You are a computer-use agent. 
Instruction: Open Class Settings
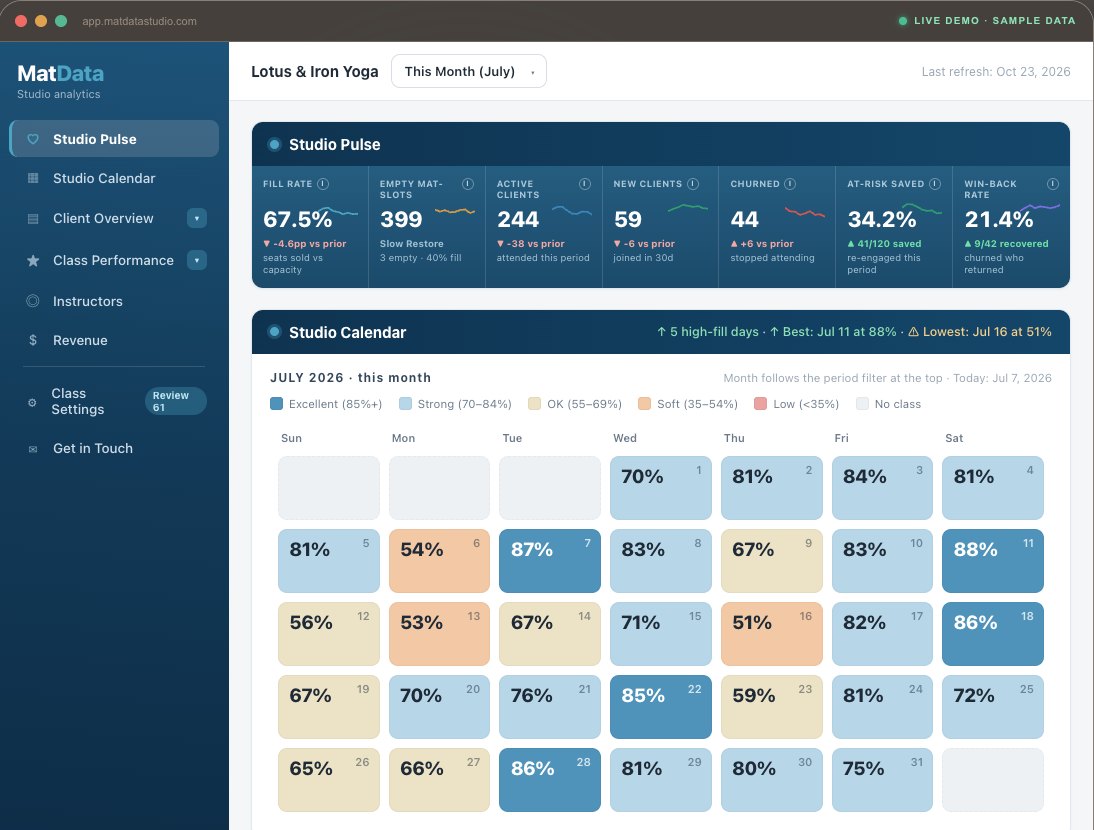point(77,401)
